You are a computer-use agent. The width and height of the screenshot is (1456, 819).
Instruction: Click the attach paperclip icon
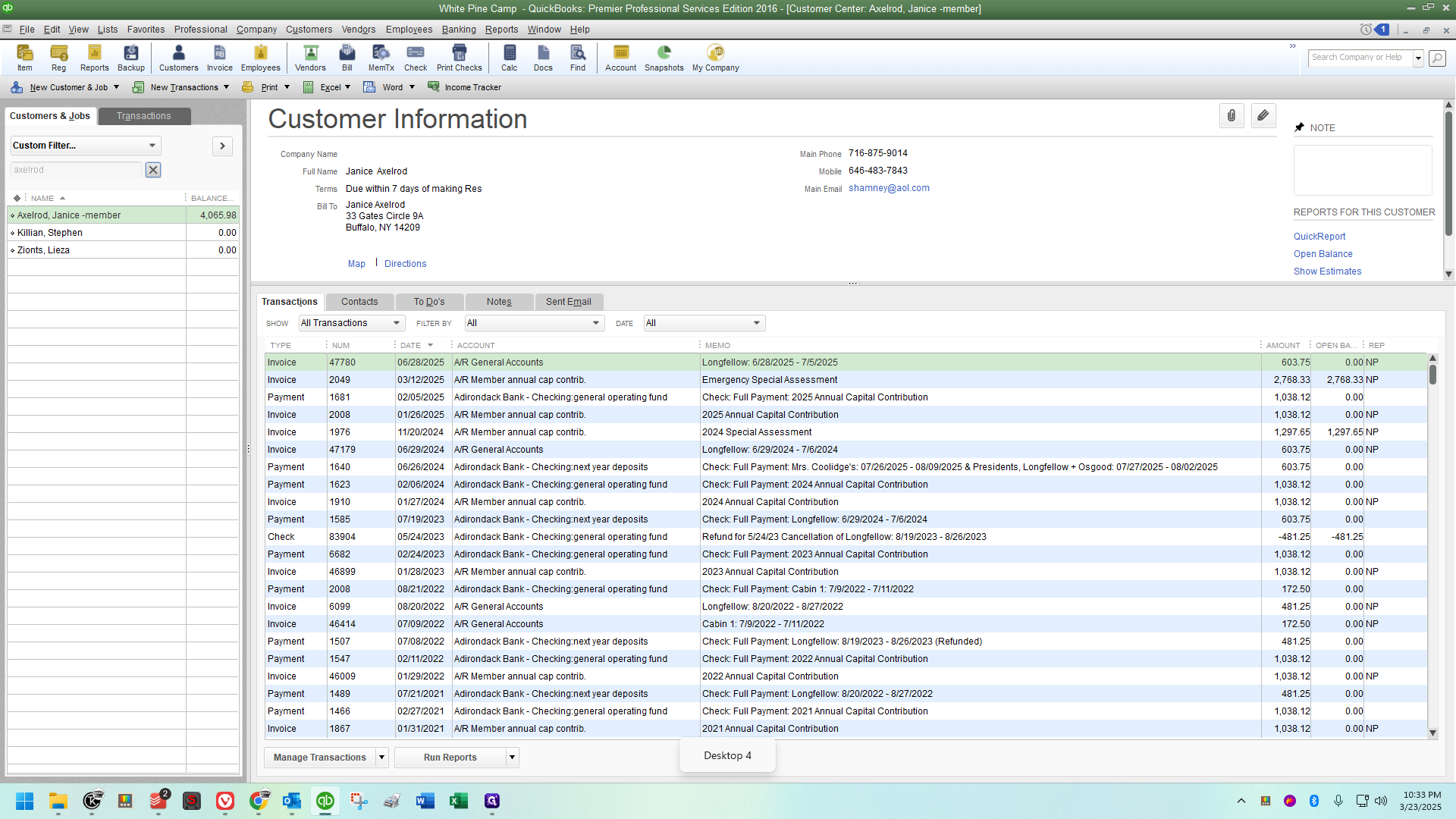click(x=1232, y=115)
